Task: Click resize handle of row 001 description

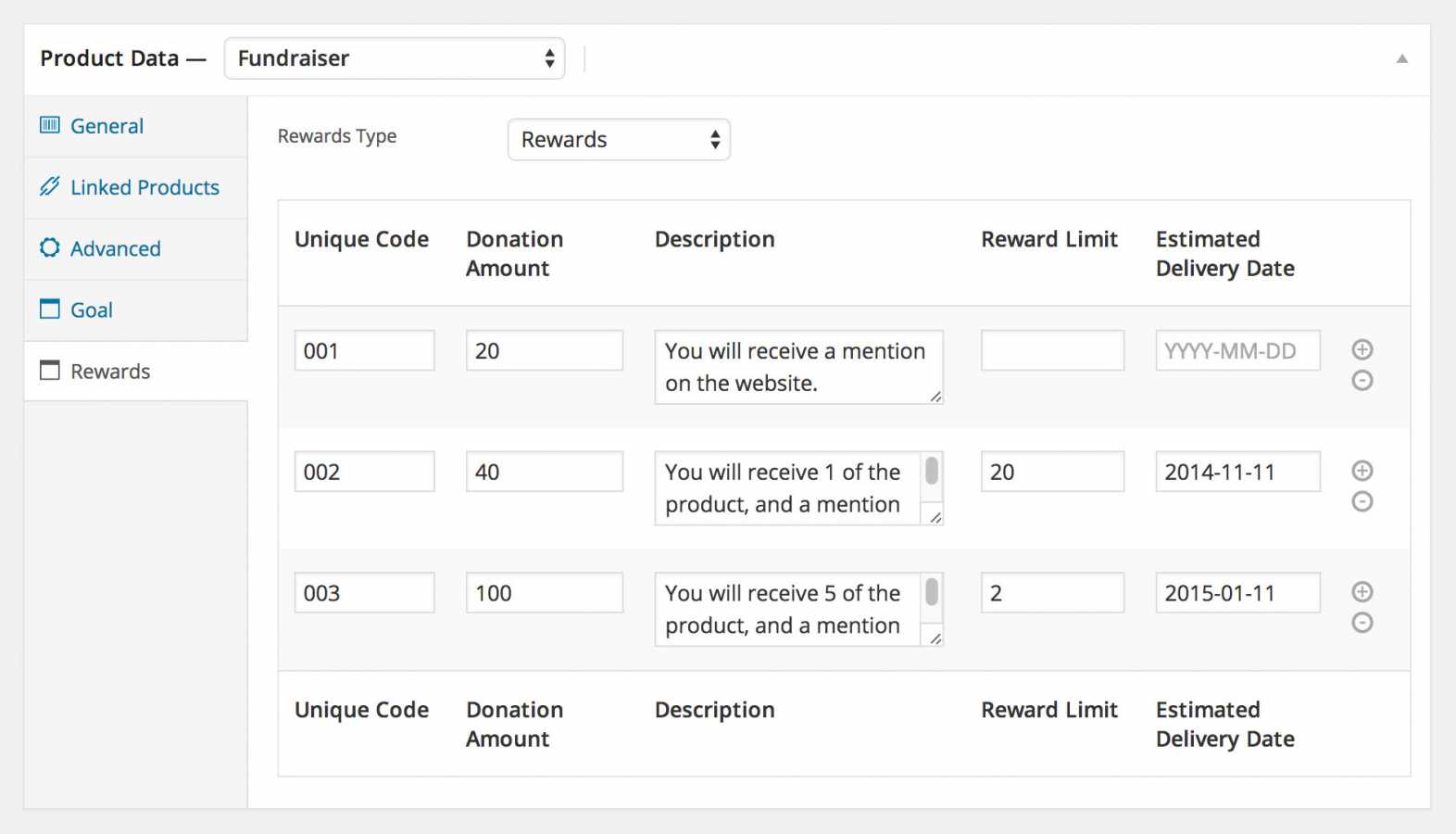Action: tap(935, 396)
